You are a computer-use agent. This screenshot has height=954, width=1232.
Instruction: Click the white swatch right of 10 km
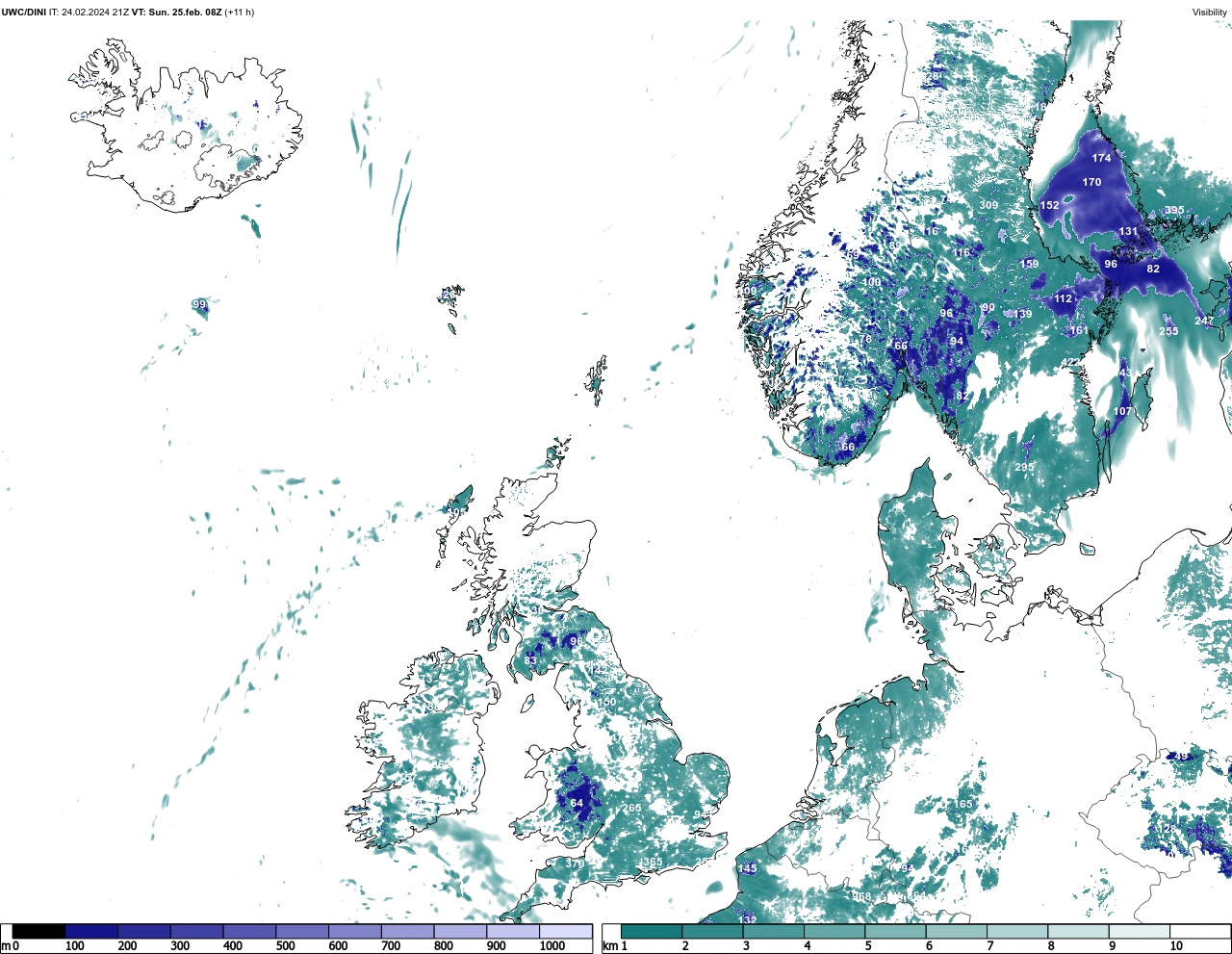(x=1200, y=932)
